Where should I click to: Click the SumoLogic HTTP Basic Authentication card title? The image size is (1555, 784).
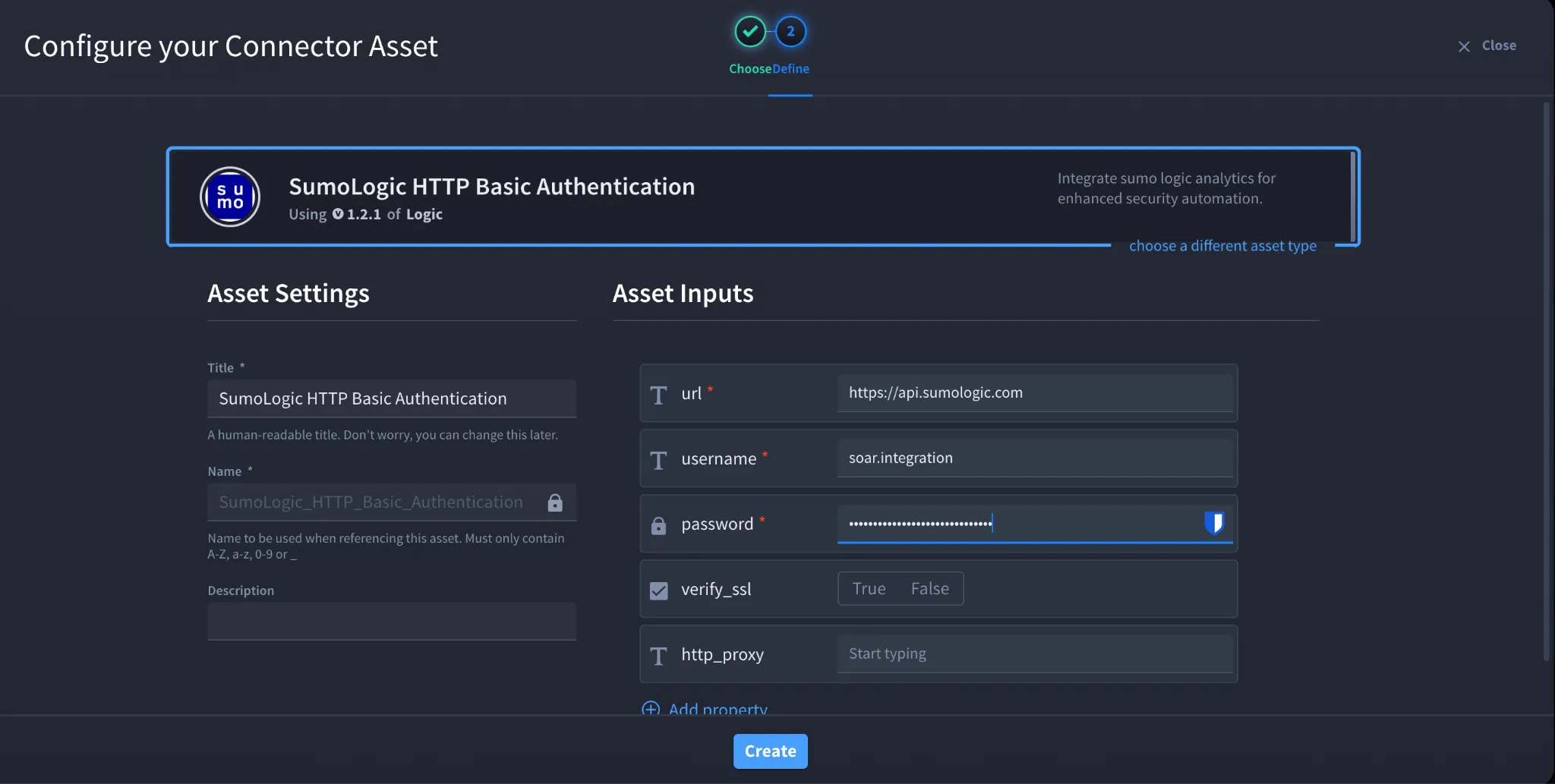(491, 186)
